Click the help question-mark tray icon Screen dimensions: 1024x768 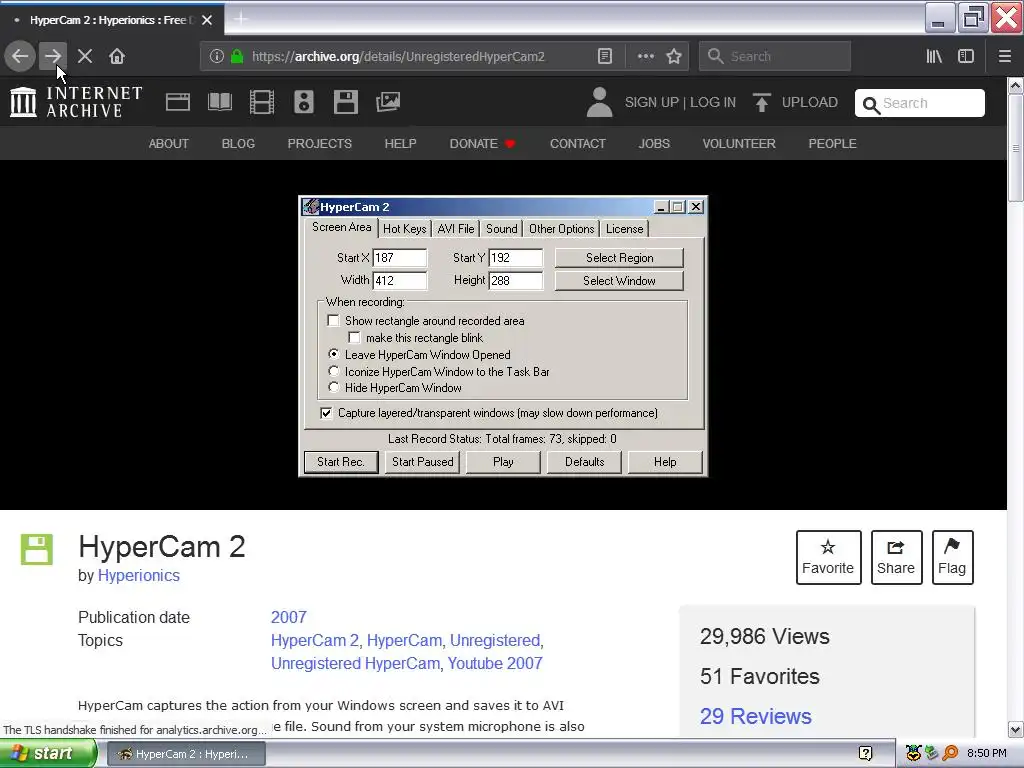tap(865, 754)
